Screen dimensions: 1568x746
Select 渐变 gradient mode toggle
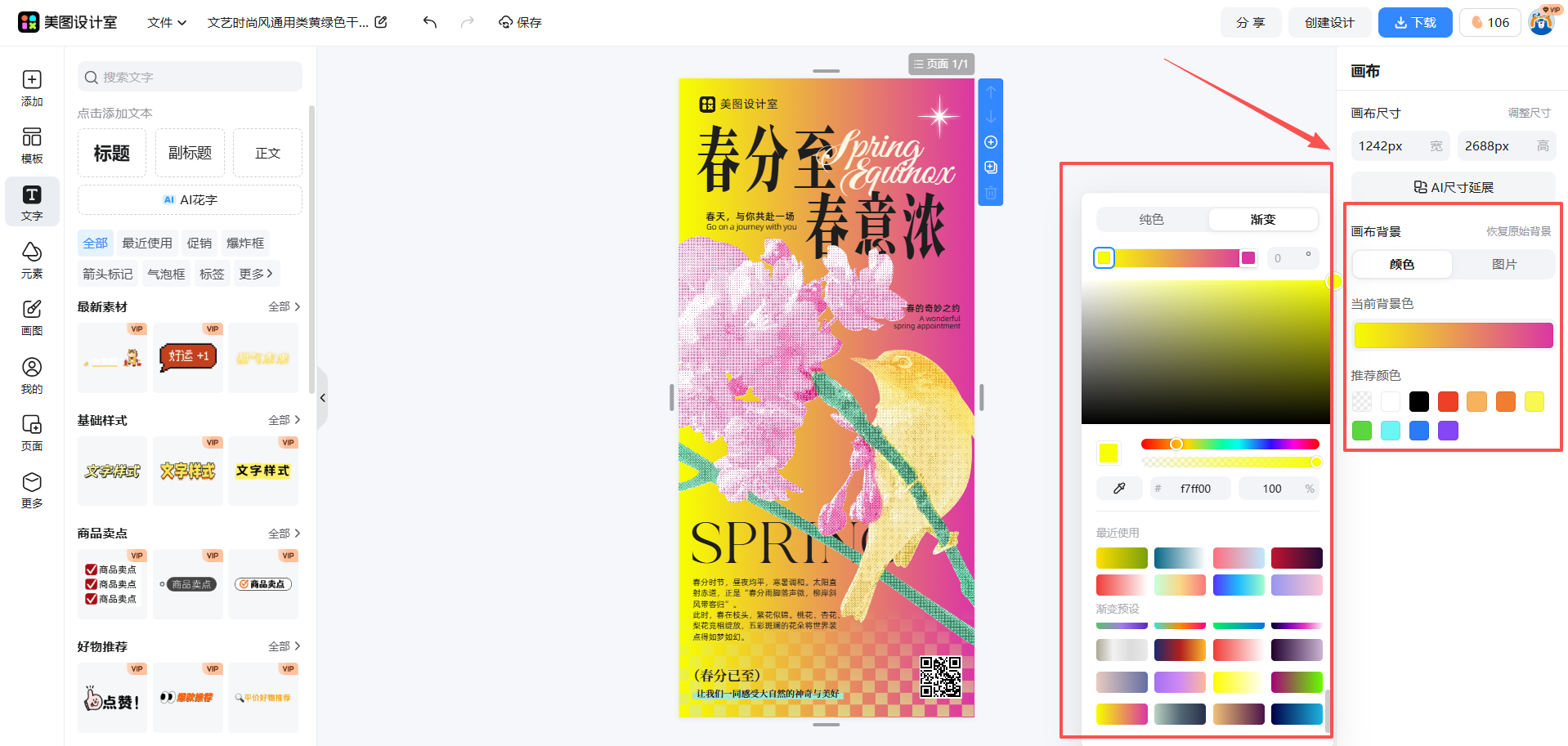pyautogui.click(x=1262, y=219)
